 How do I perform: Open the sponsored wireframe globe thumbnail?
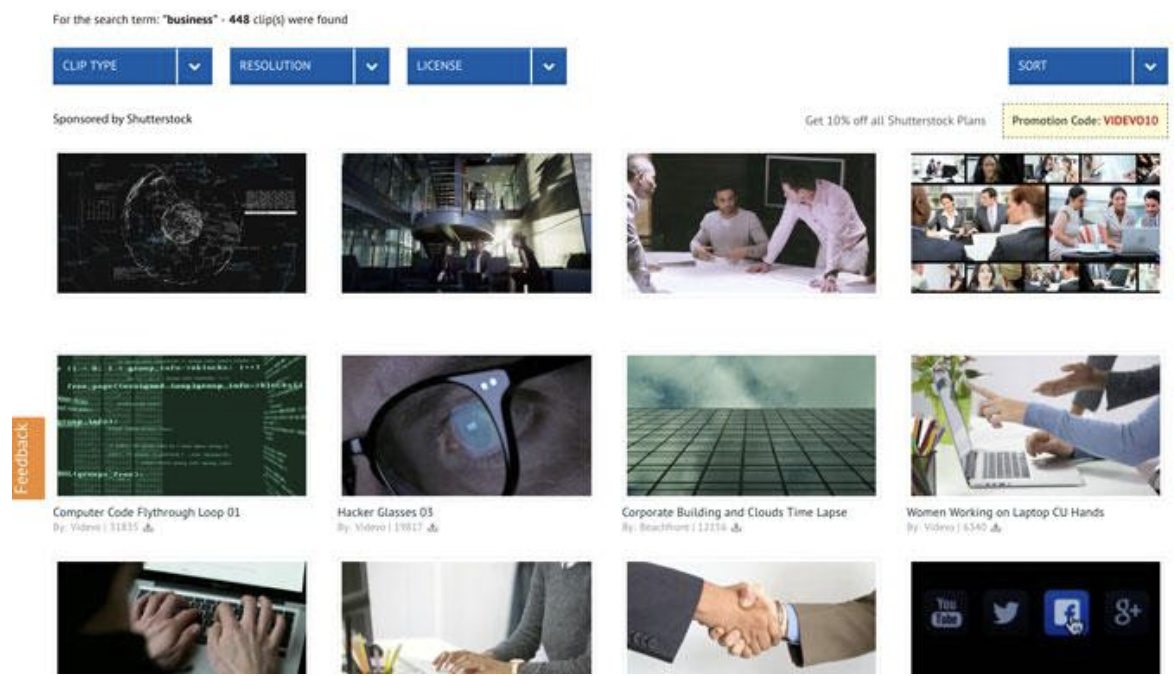182,223
